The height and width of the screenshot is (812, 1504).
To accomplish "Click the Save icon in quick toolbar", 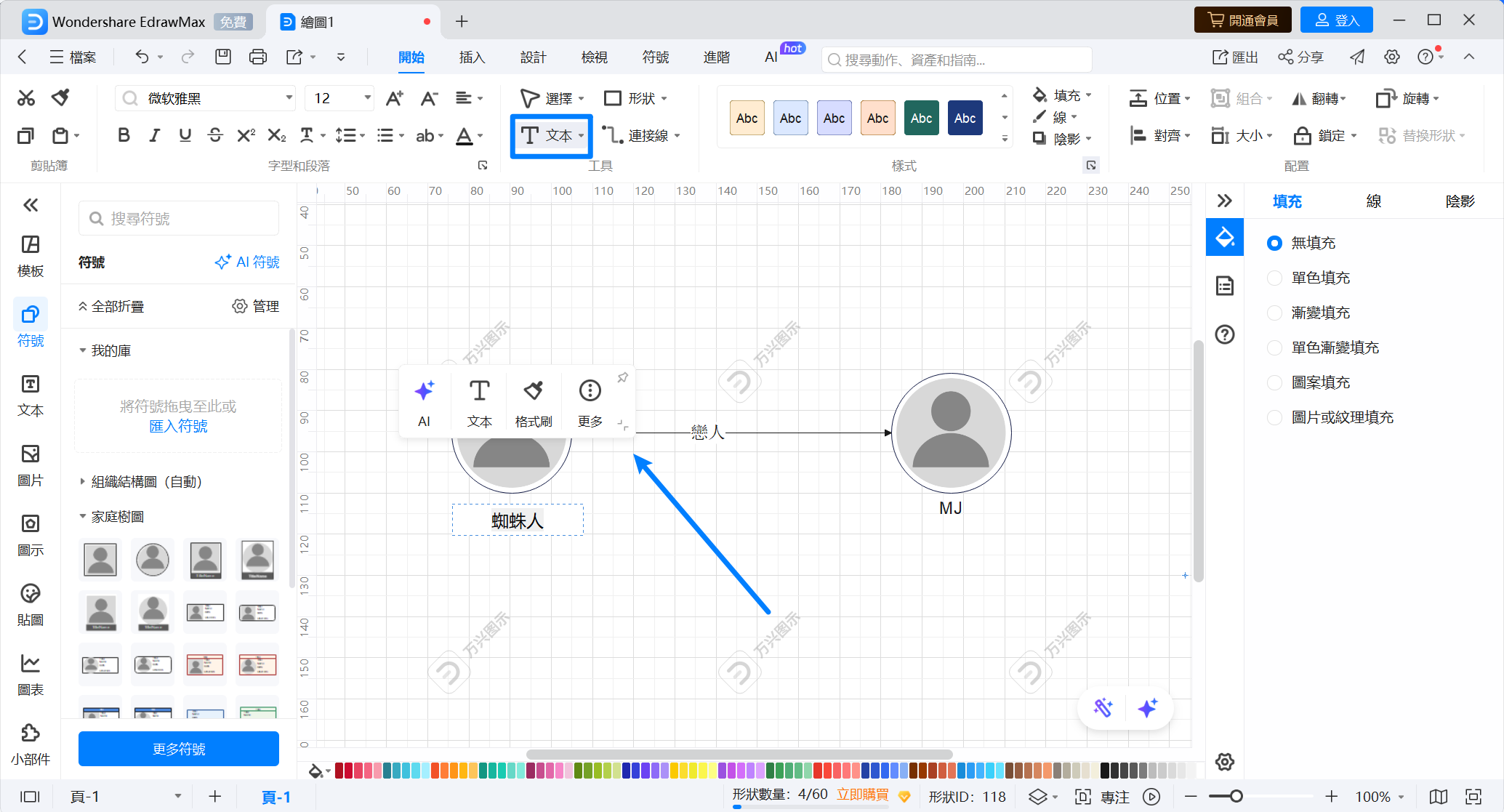I will (x=223, y=57).
